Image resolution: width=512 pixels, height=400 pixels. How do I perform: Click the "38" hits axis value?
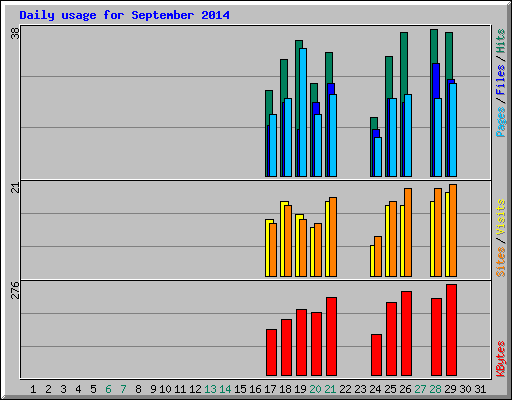pos(15,33)
